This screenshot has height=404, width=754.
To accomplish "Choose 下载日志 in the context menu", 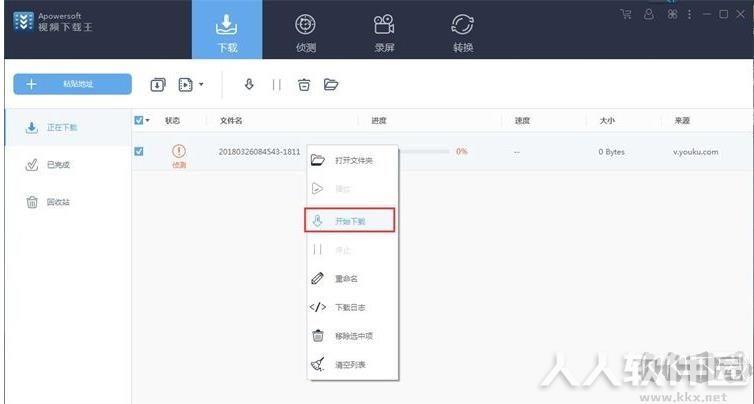I will (352, 307).
